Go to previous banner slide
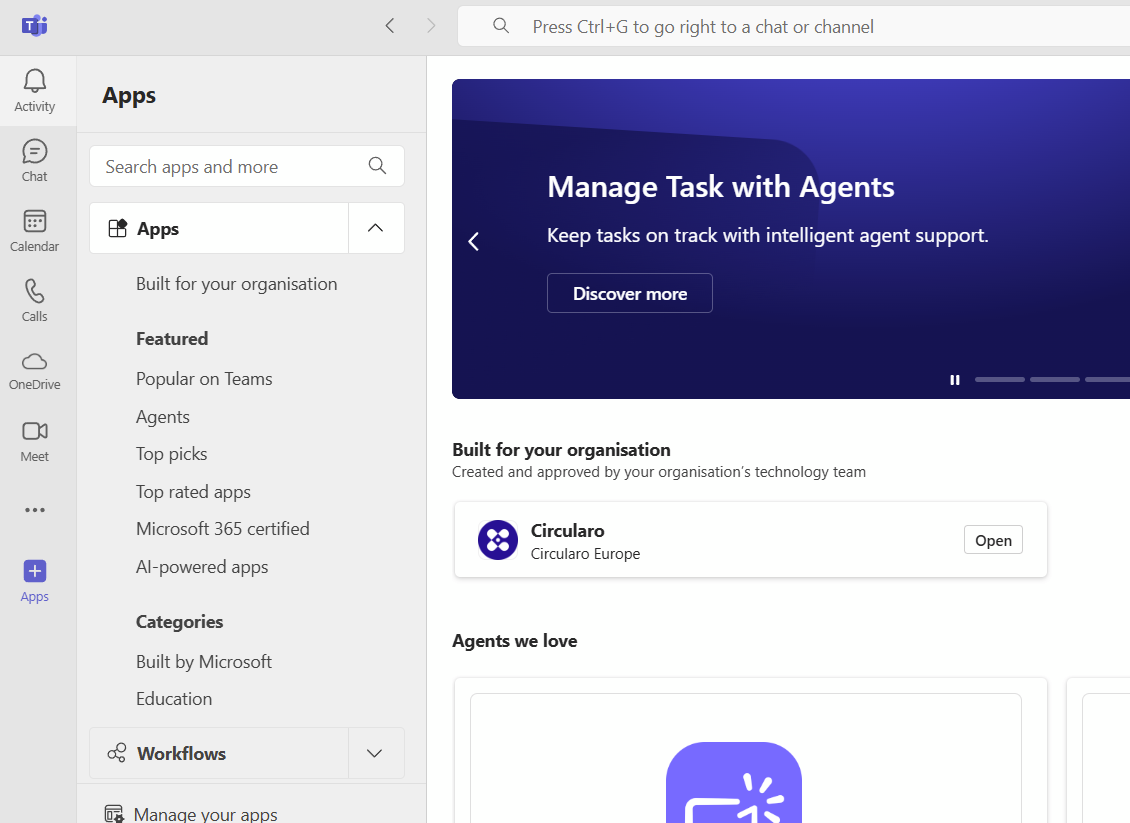The height and width of the screenshot is (823, 1130). 474,241
